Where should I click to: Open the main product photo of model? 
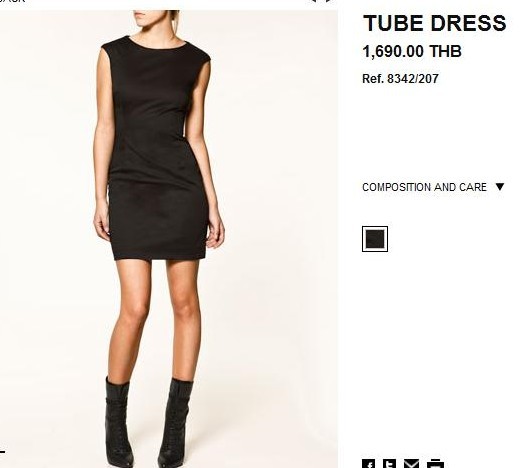(x=169, y=239)
